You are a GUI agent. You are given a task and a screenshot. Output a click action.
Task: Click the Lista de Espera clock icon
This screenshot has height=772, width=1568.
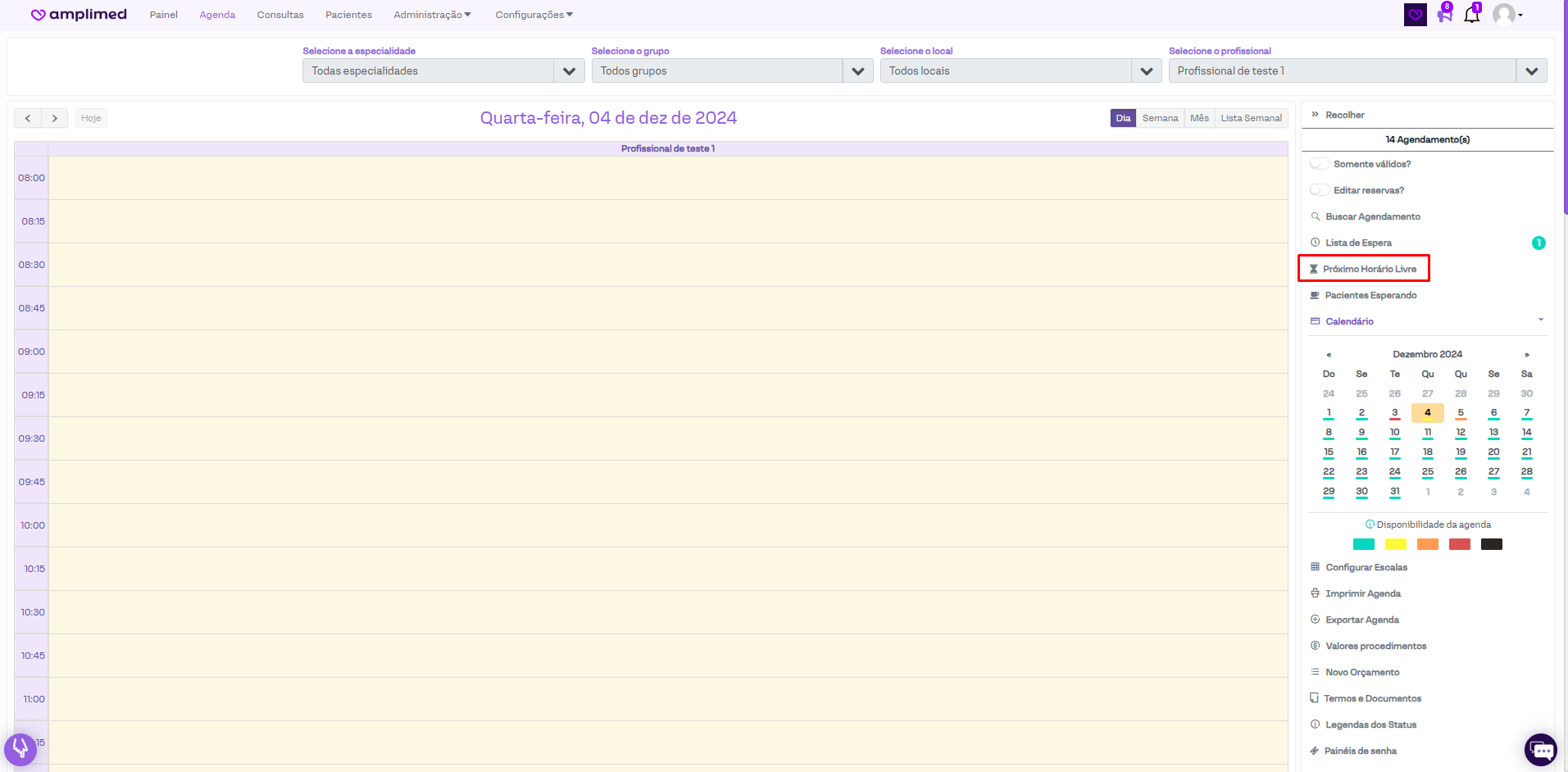pos(1315,243)
